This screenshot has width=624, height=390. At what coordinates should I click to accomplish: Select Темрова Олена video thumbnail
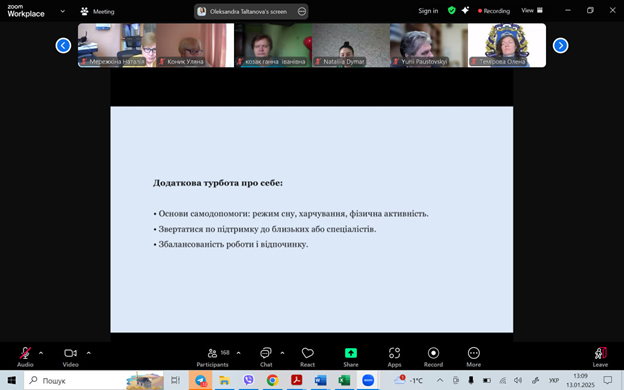507,45
